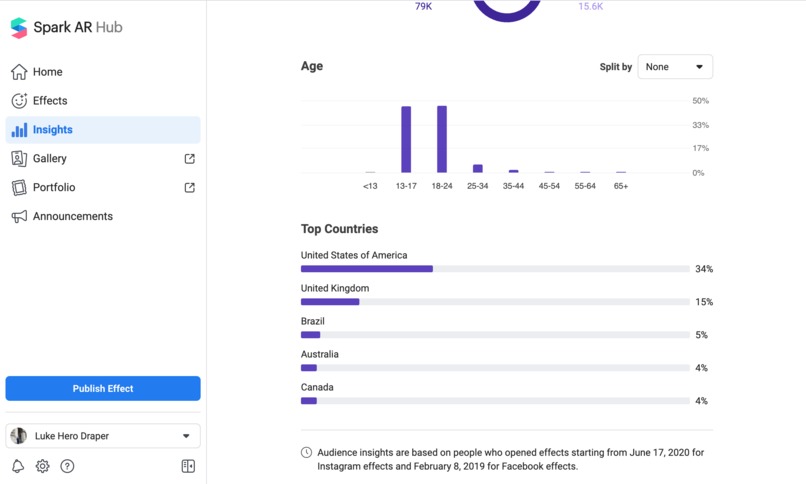Image resolution: width=806 pixels, height=484 pixels.
Task: Select Insights in the sidebar
Action: click(103, 129)
